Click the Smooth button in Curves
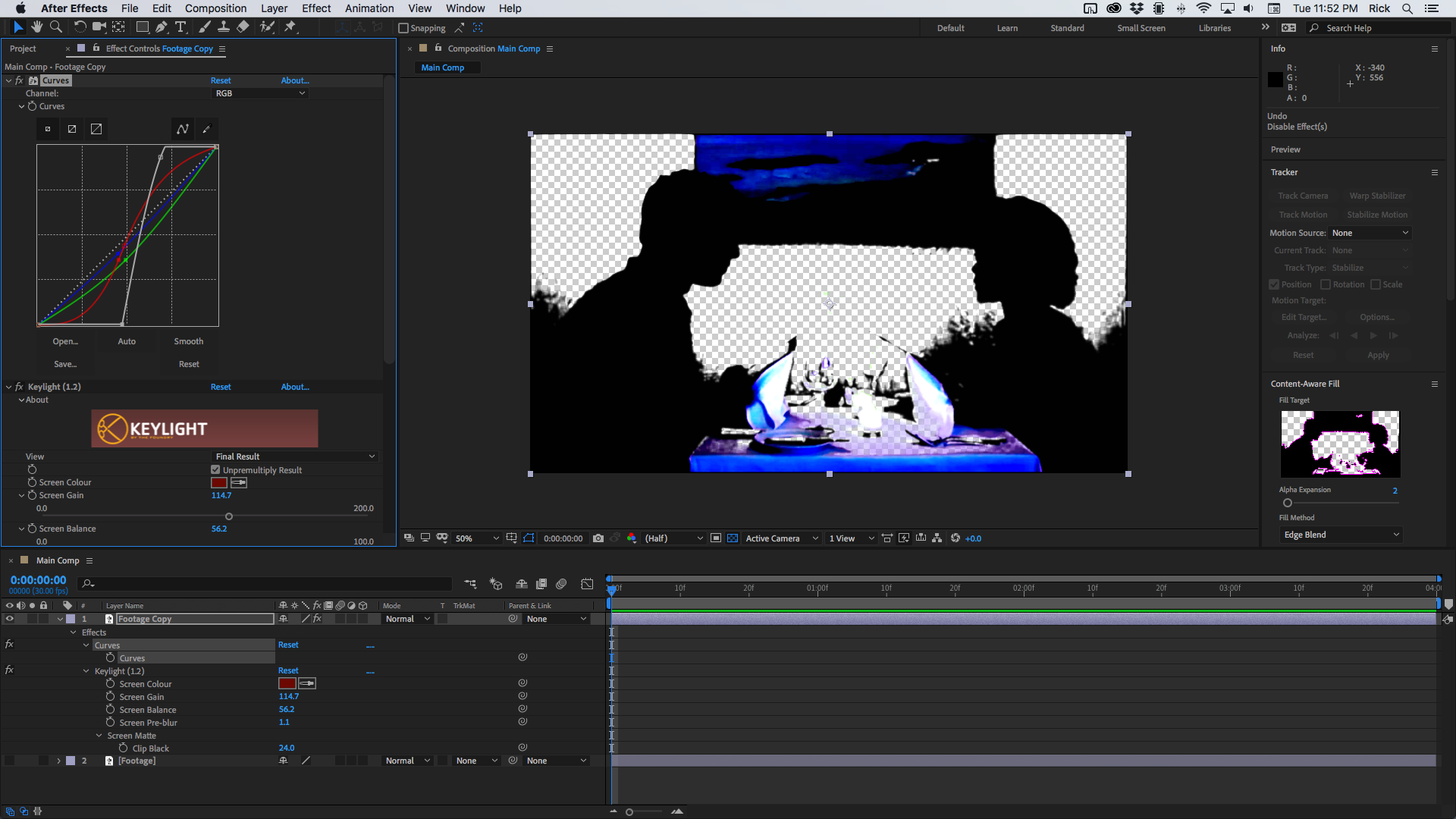The width and height of the screenshot is (1456, 819). [188, 341]
